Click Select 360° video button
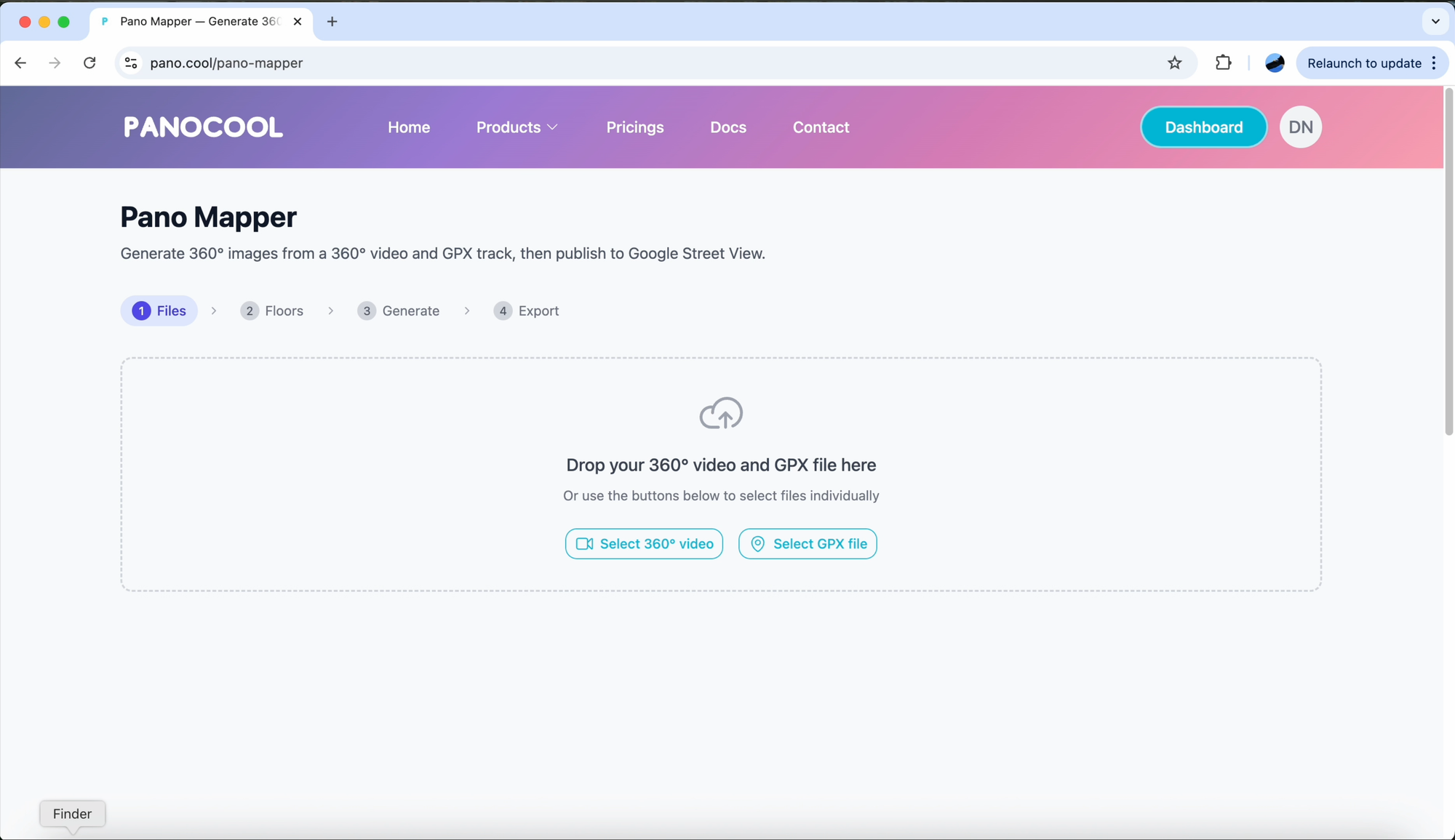1455x840 pixels. (x=644, y=544)
